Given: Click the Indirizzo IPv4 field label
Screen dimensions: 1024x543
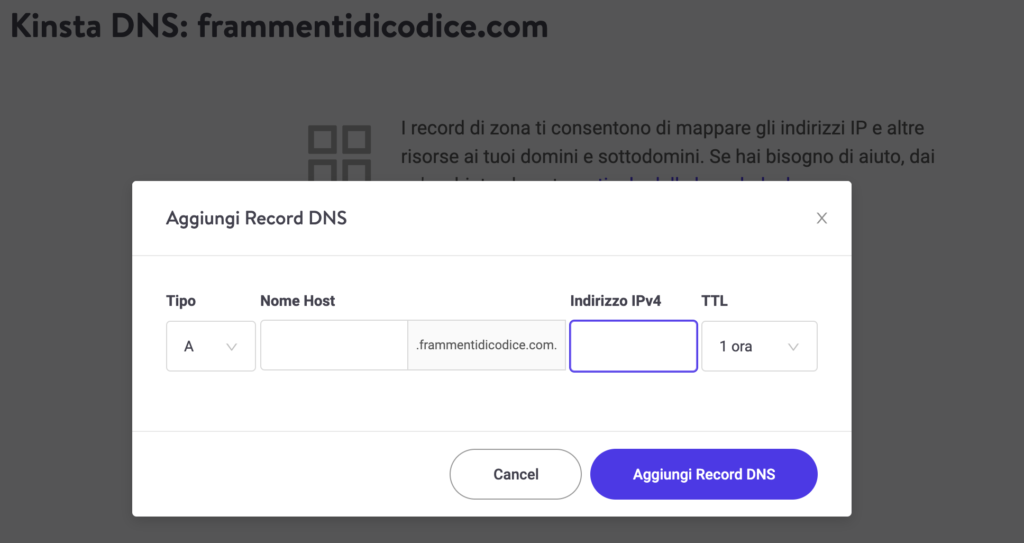Looking at the screenshot, I should 615,301.
